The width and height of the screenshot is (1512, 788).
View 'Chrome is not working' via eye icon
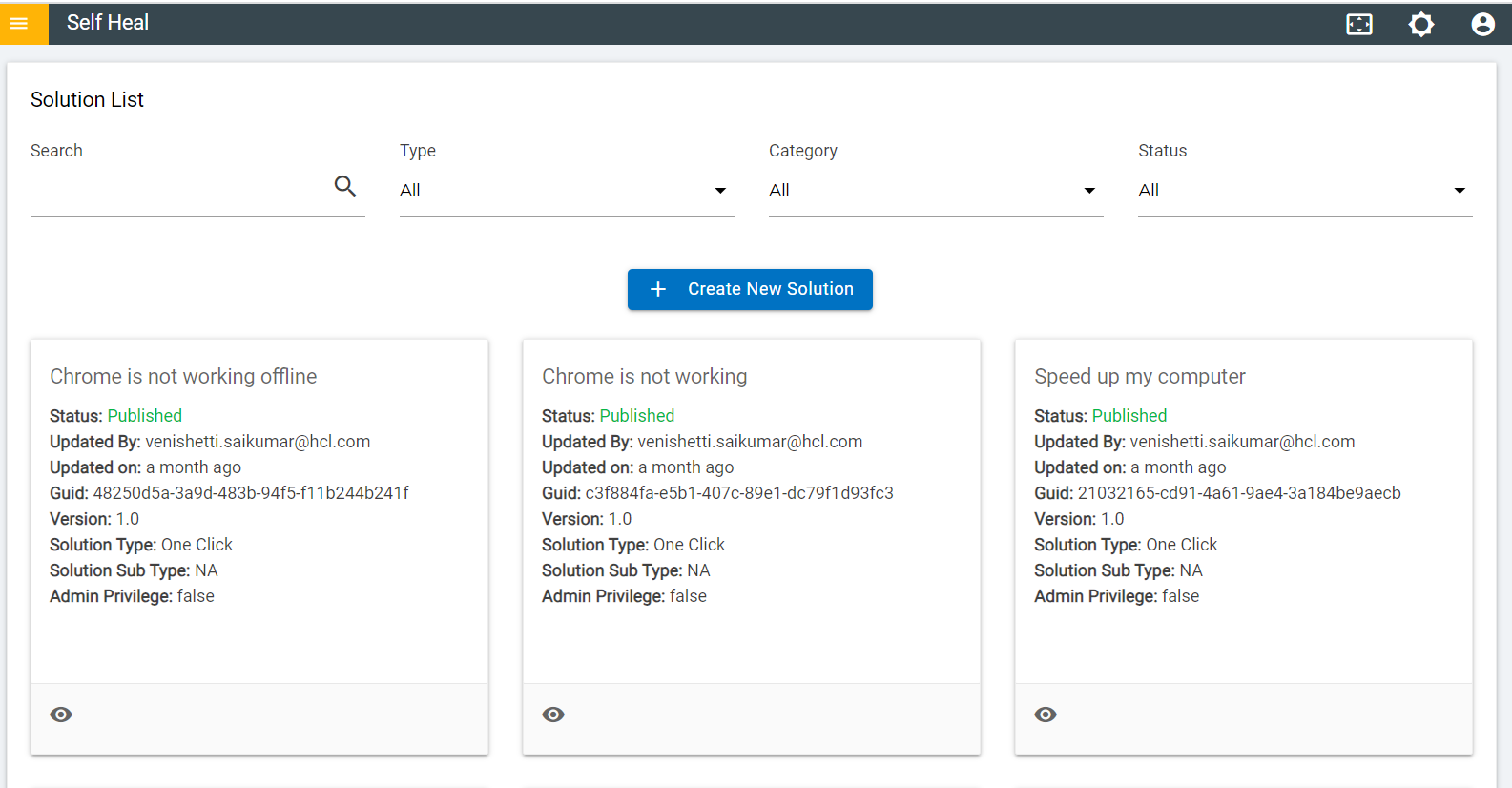[553, 715]
